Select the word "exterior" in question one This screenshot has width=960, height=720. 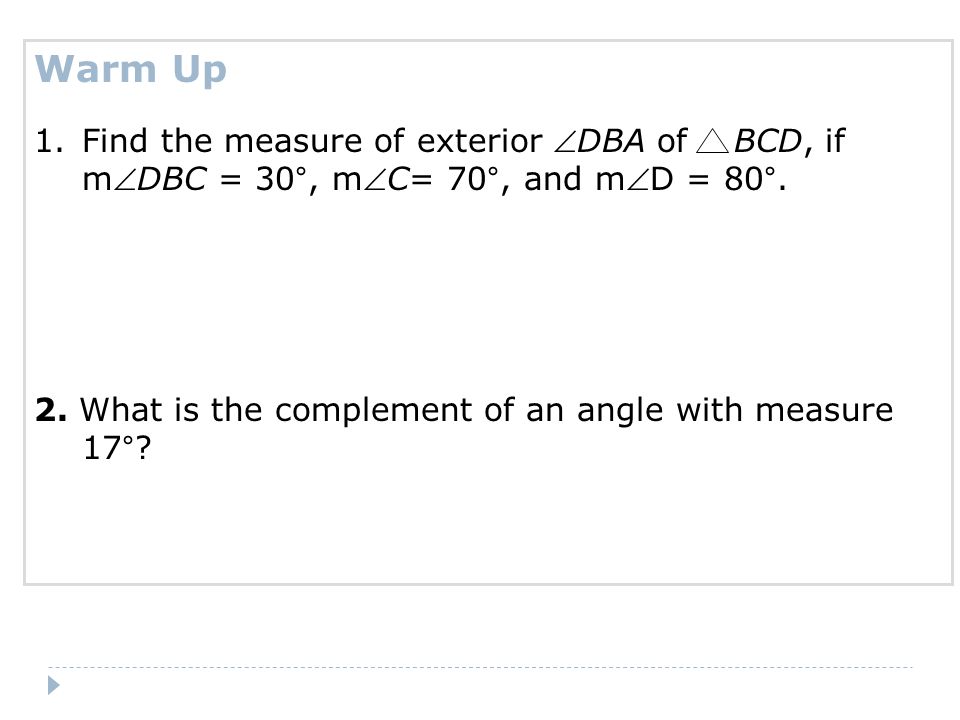click(480, 141)
